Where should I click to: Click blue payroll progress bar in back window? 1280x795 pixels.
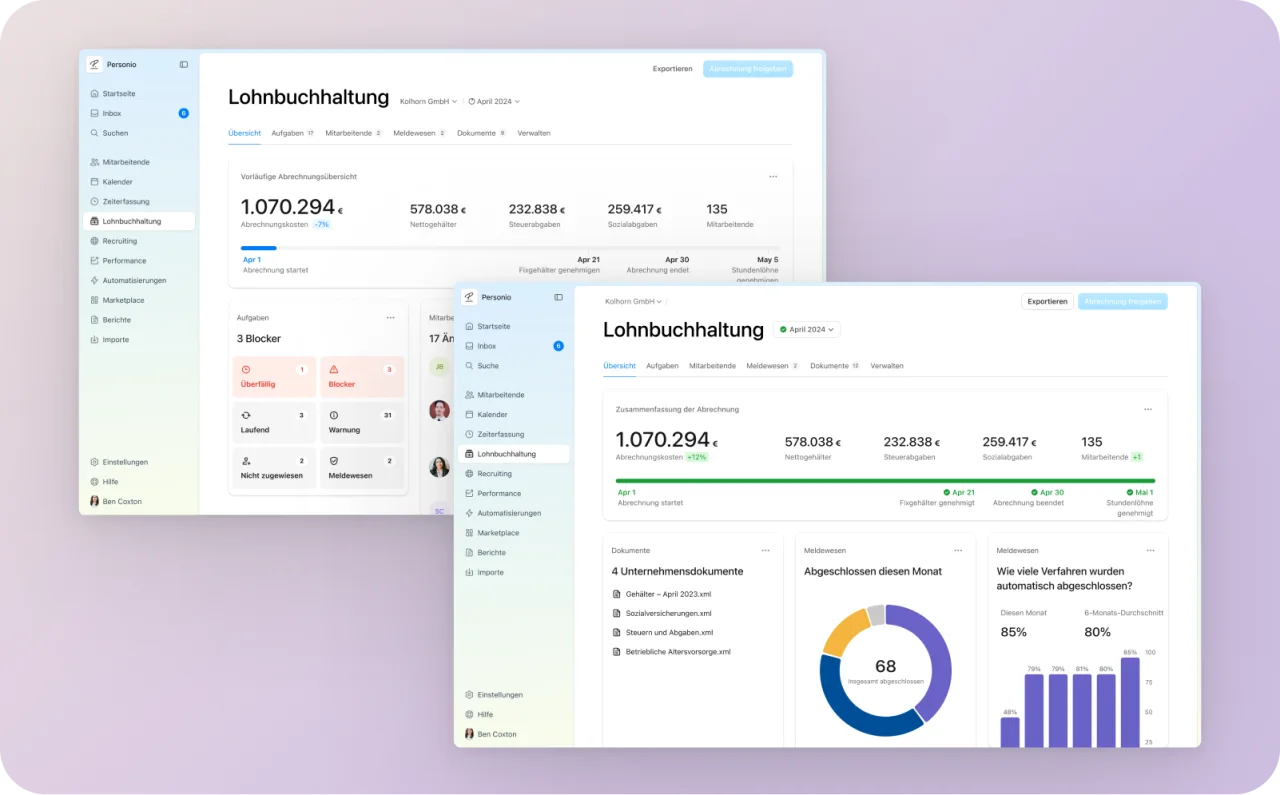coord(259,248)
